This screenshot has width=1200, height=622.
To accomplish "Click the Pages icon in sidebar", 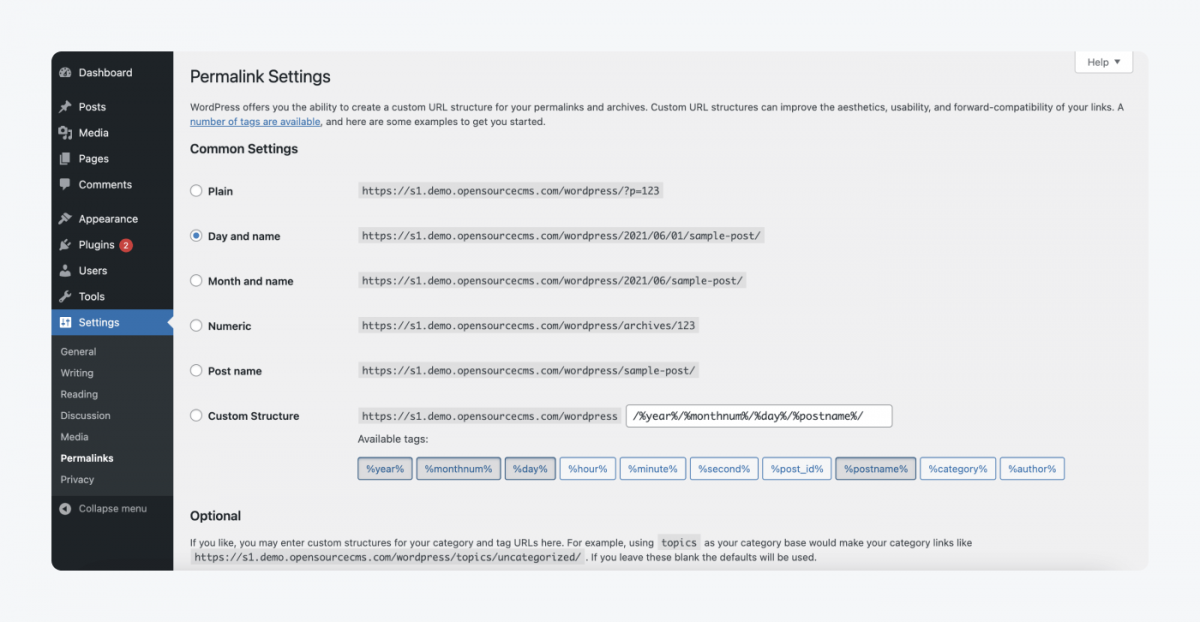I will 66,159.
